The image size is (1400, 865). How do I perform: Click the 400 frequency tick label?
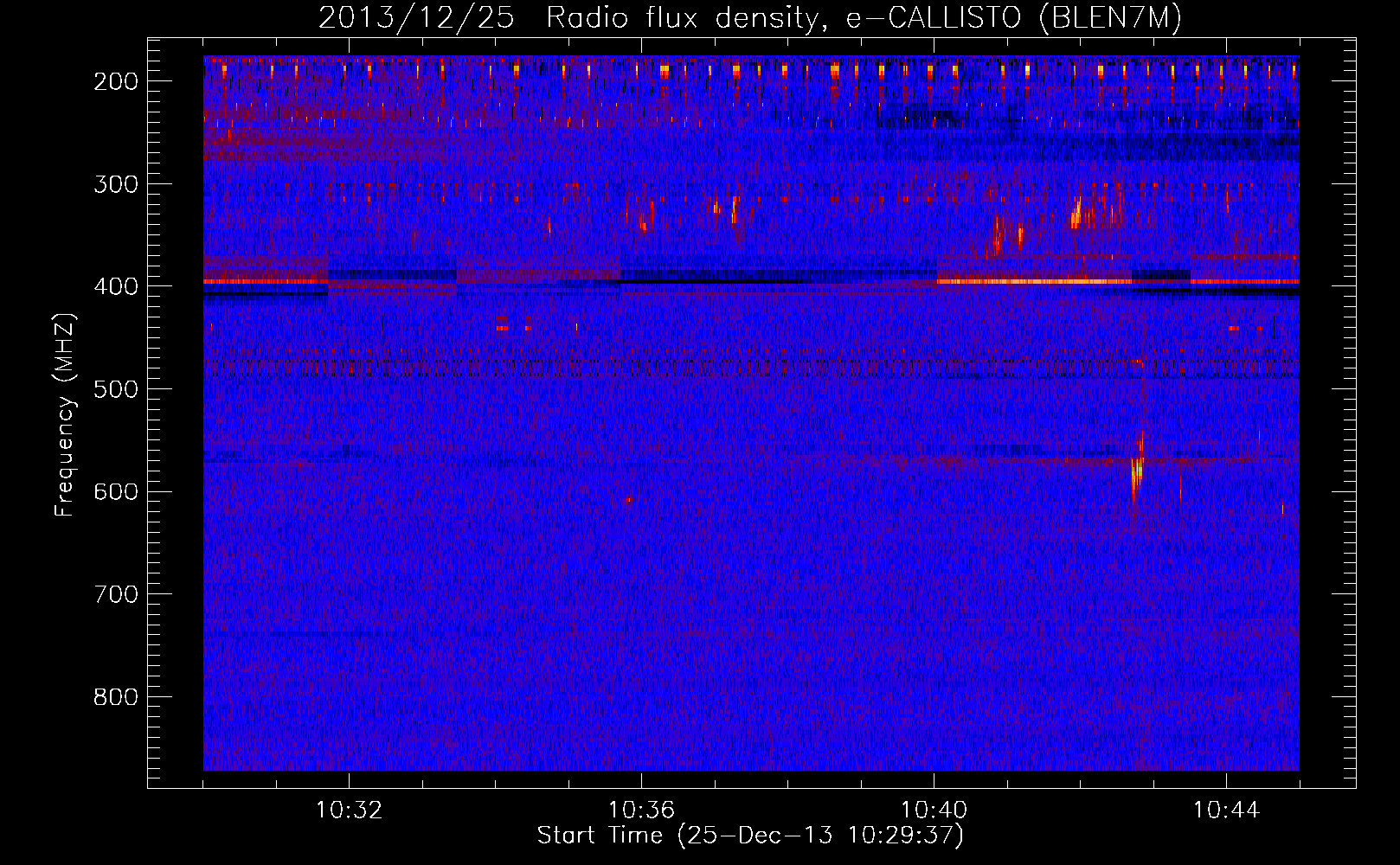click(x=116, y=286)
